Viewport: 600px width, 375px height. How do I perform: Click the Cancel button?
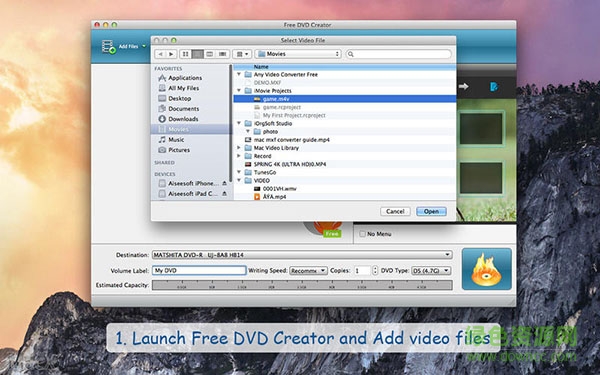[x=395, y=211]
